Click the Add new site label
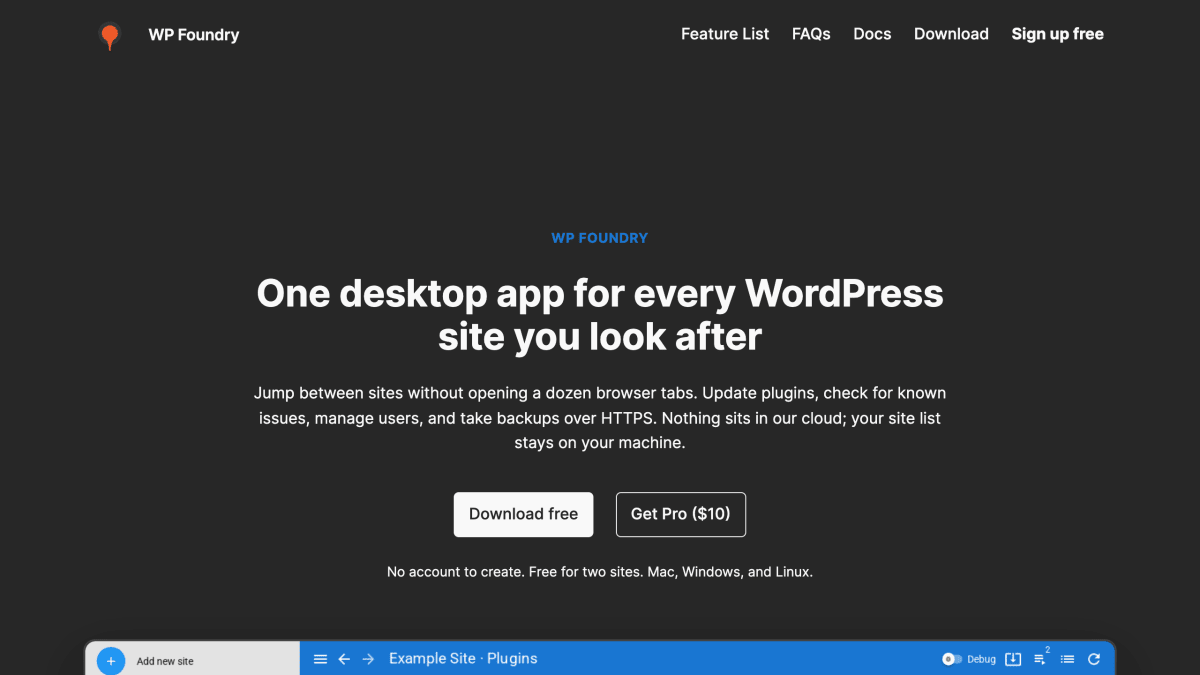Viewport: 1200px width, 675px height. (165, 661)
